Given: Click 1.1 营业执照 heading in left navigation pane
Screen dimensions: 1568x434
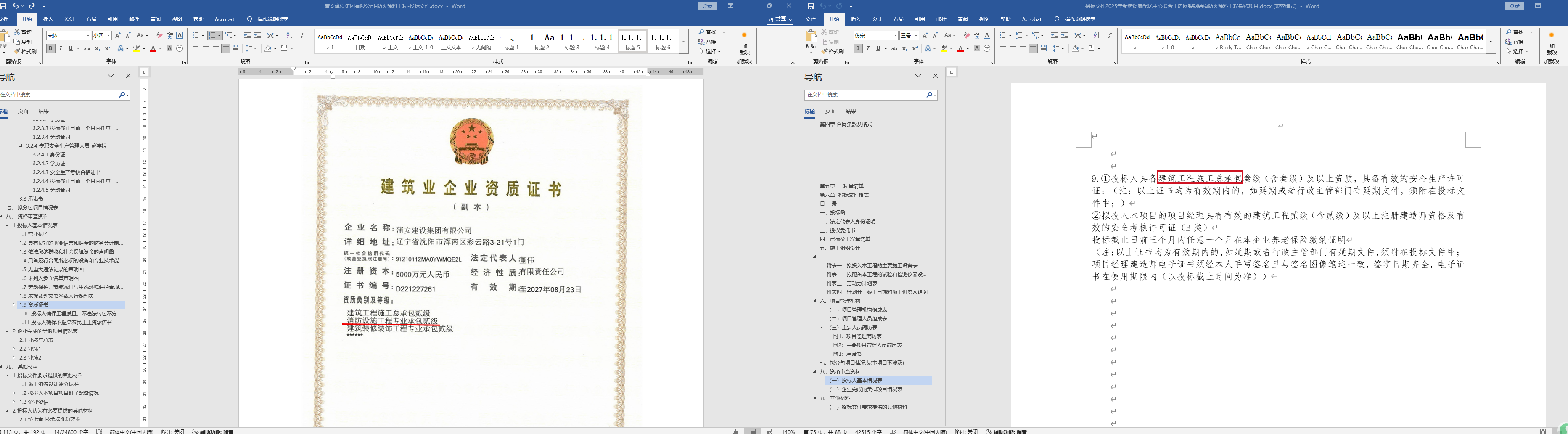Looking at the screenshot, I should 34,234.
